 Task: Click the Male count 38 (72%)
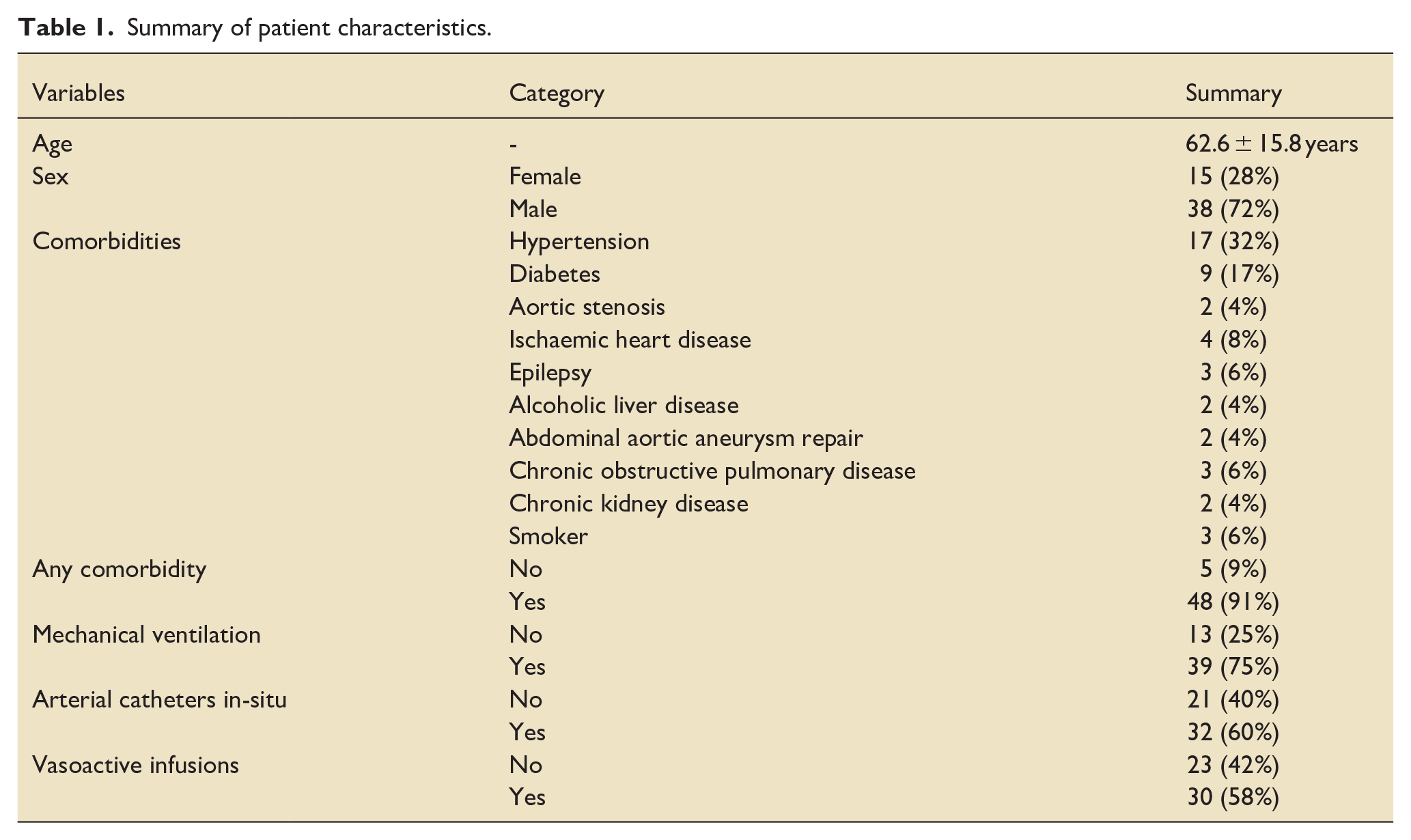[1233, 209]
